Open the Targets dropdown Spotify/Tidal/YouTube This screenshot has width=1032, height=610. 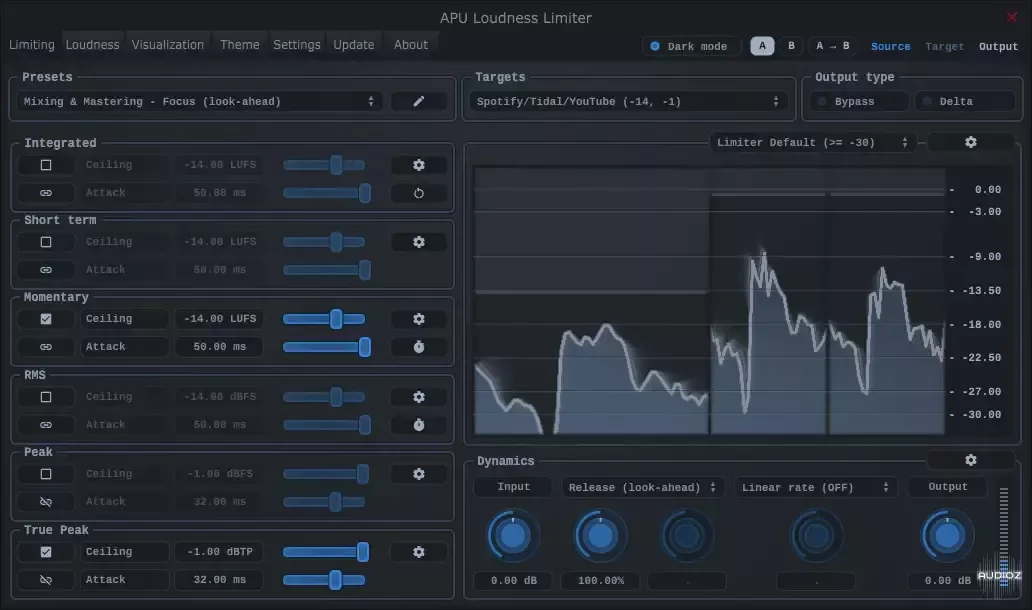pos(628,101)
